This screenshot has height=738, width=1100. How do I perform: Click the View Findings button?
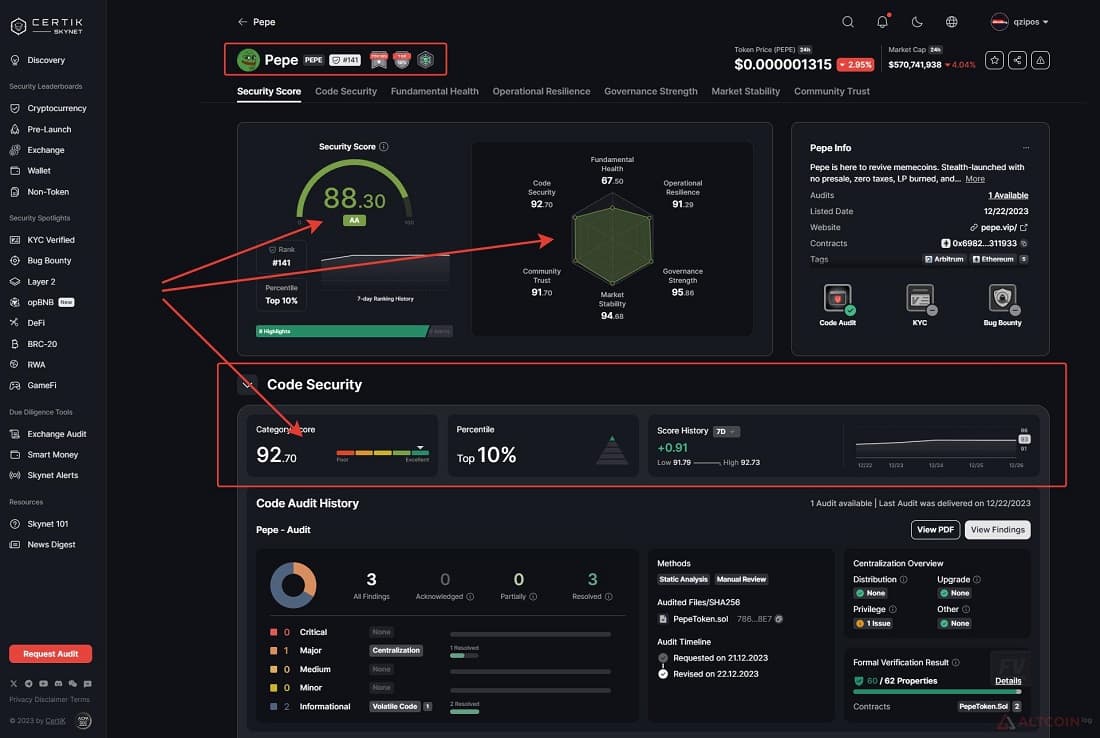[998, 530]
